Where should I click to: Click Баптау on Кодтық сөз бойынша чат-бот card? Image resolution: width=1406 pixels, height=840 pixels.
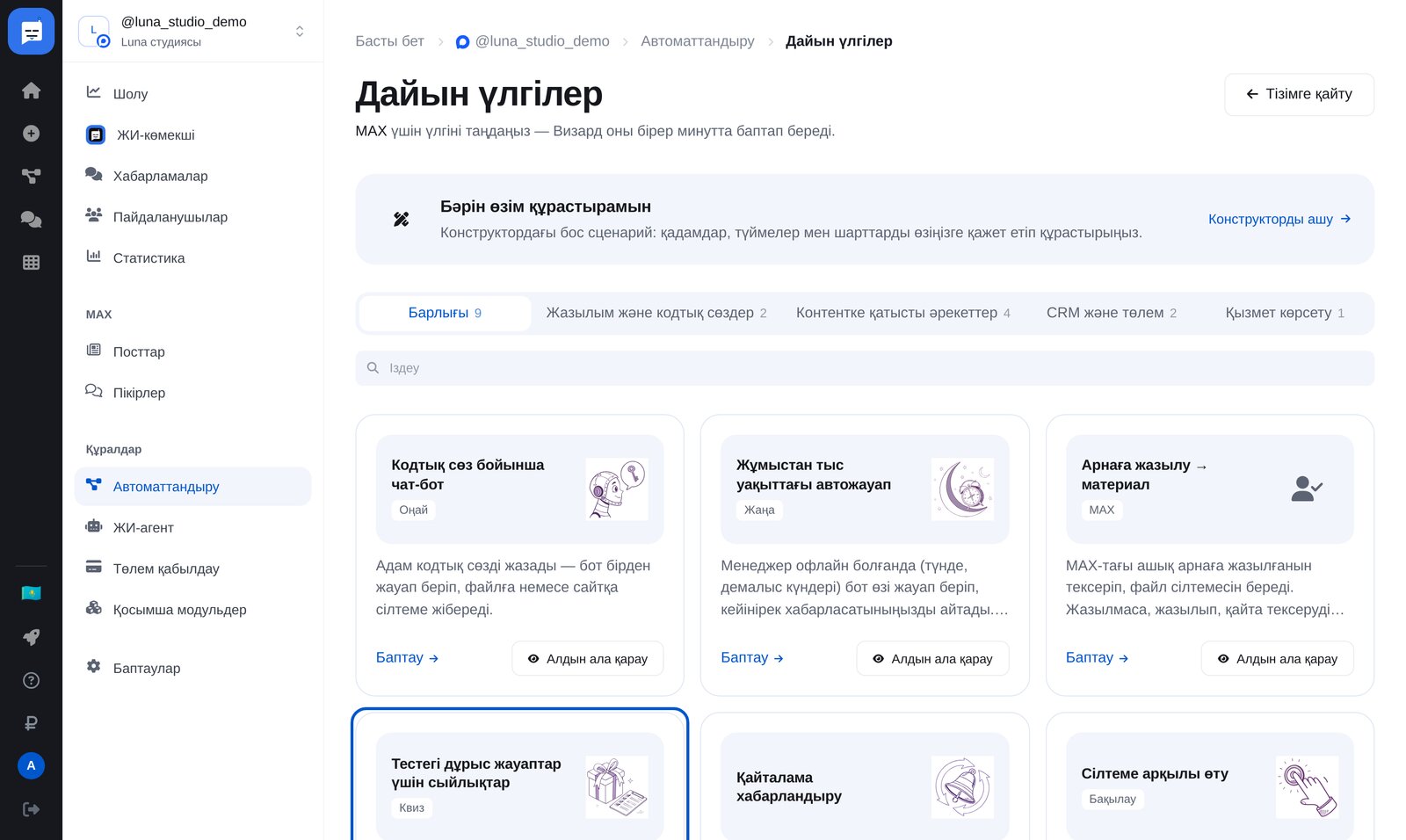click(x=407, y=657)
